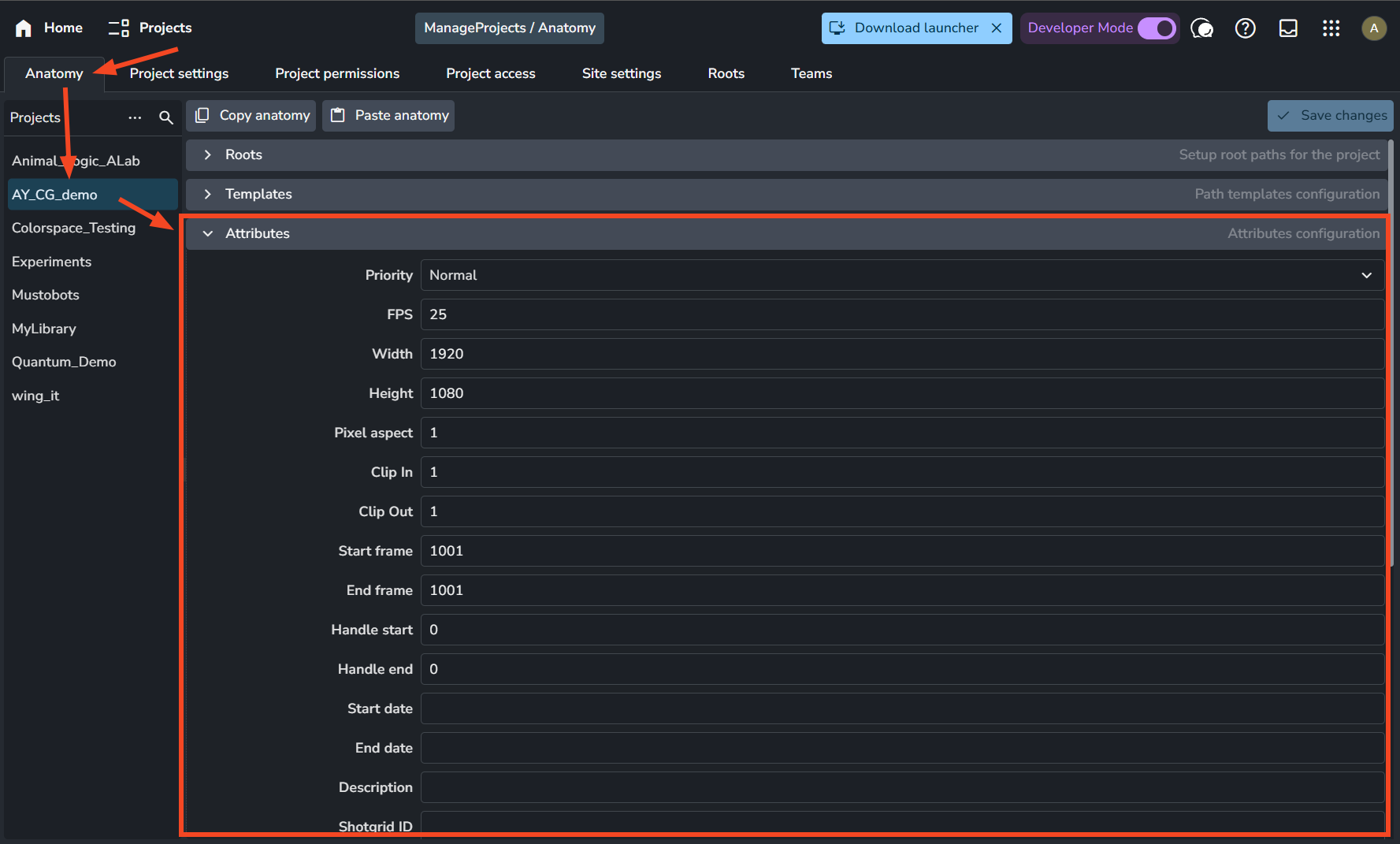This screenshot has height=844, width=1400.
Task: Open the Roots tab
Action: click(x=726, y=73)
